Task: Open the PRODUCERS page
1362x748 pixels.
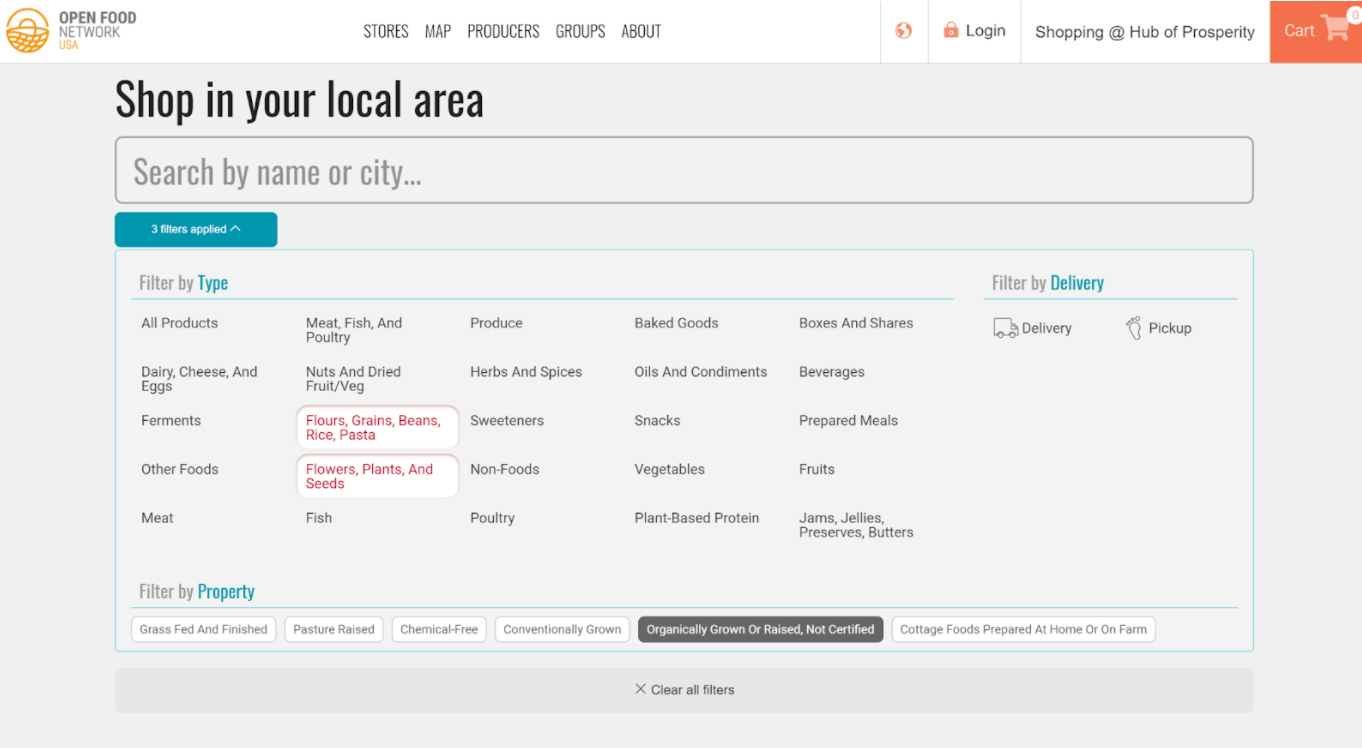Action: pyautogui.click(x=503, y=31)
